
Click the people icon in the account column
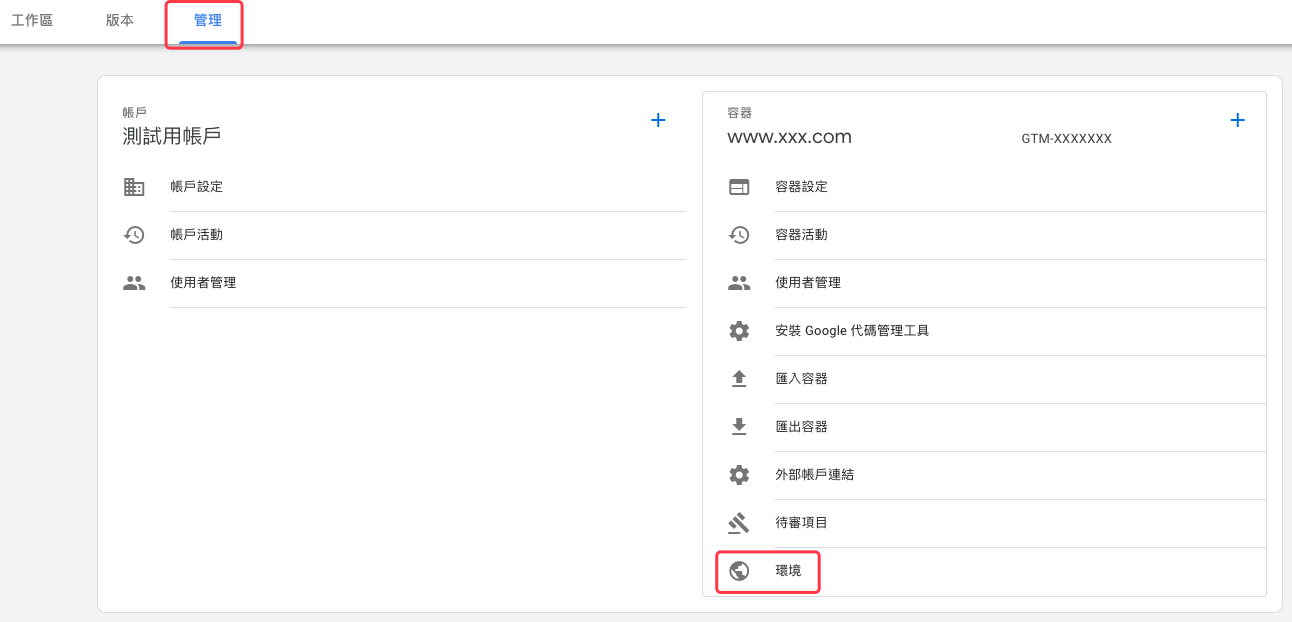coord(134,283)
